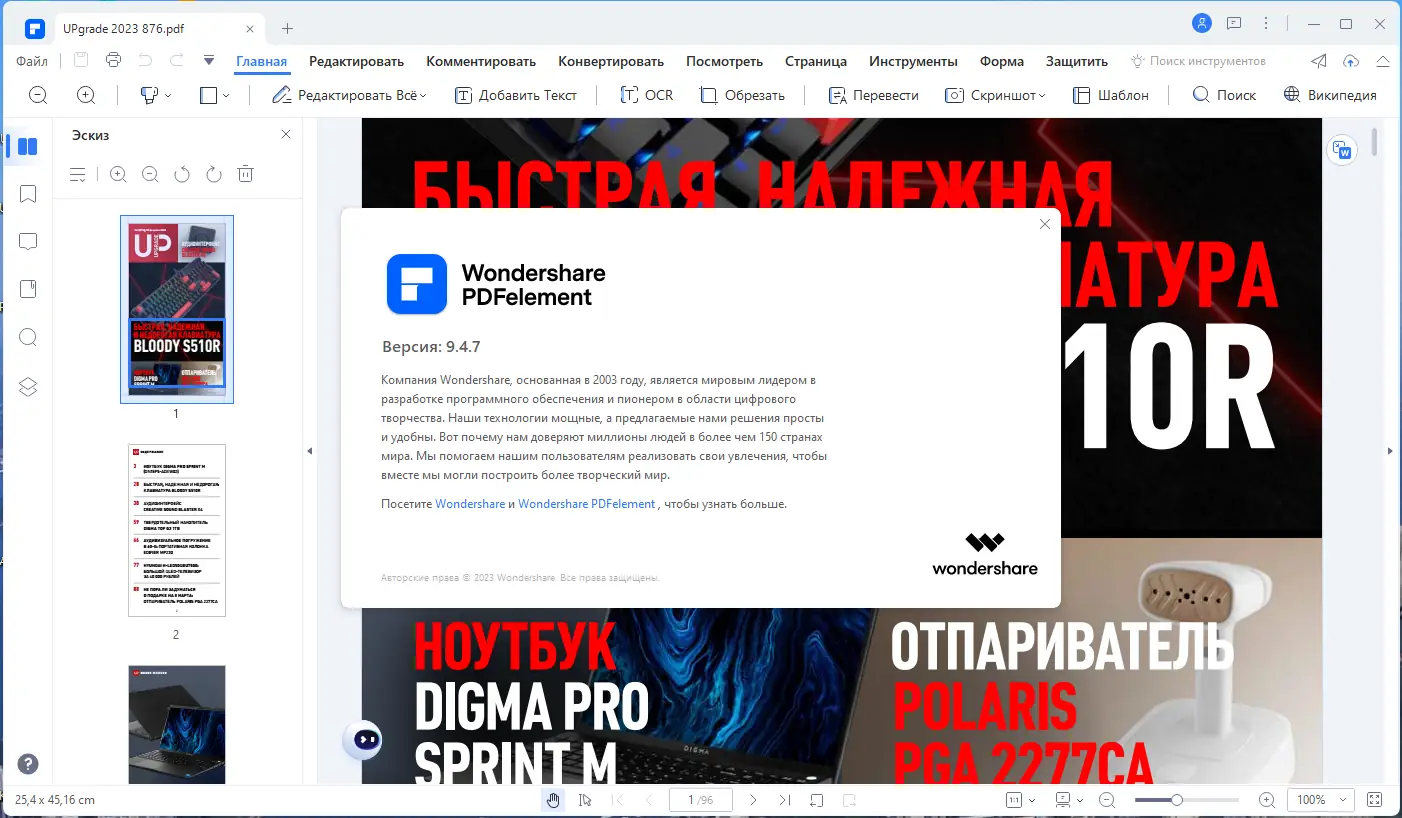
Task: Select the rectangle shape tool icon
Action: point(209,95)
